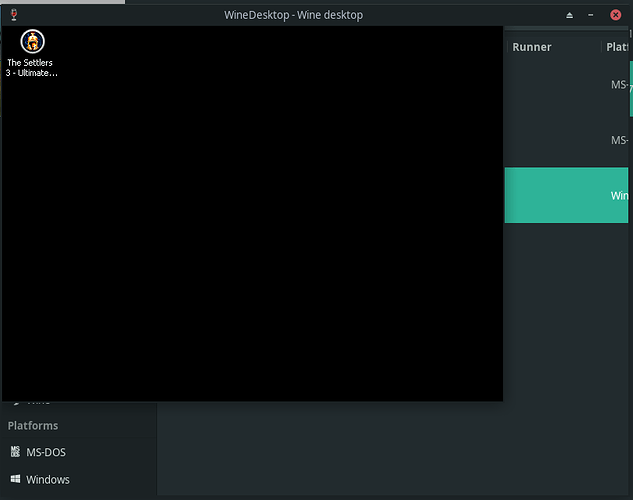Click the MS-DOS platform icon in sidebar

15,452
